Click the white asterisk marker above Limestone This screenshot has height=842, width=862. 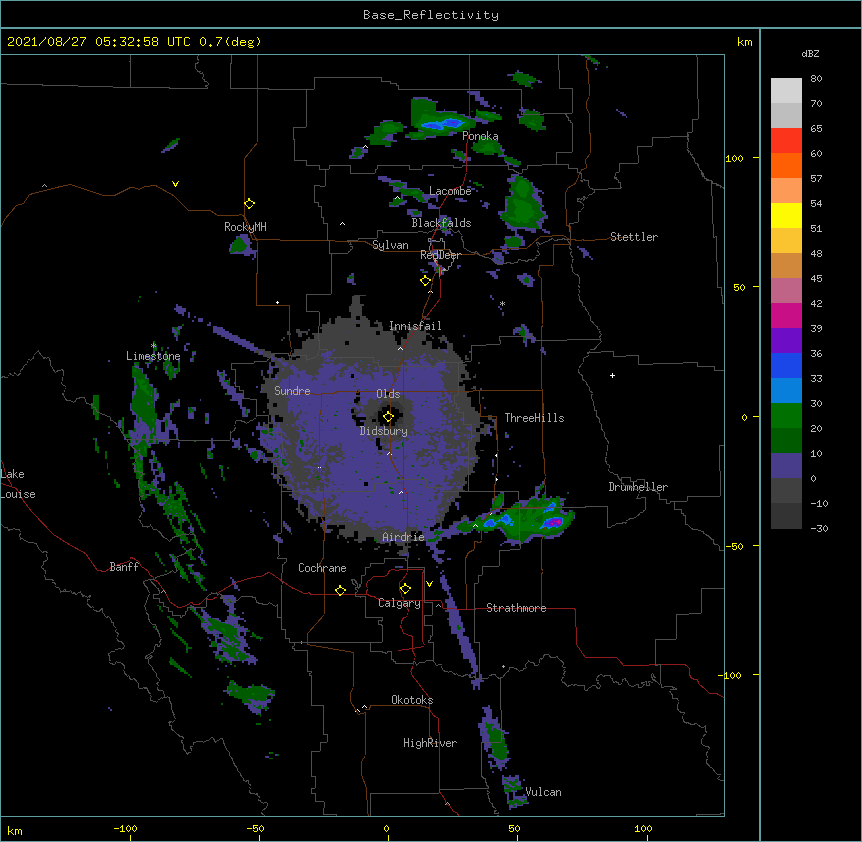(154, 346)
